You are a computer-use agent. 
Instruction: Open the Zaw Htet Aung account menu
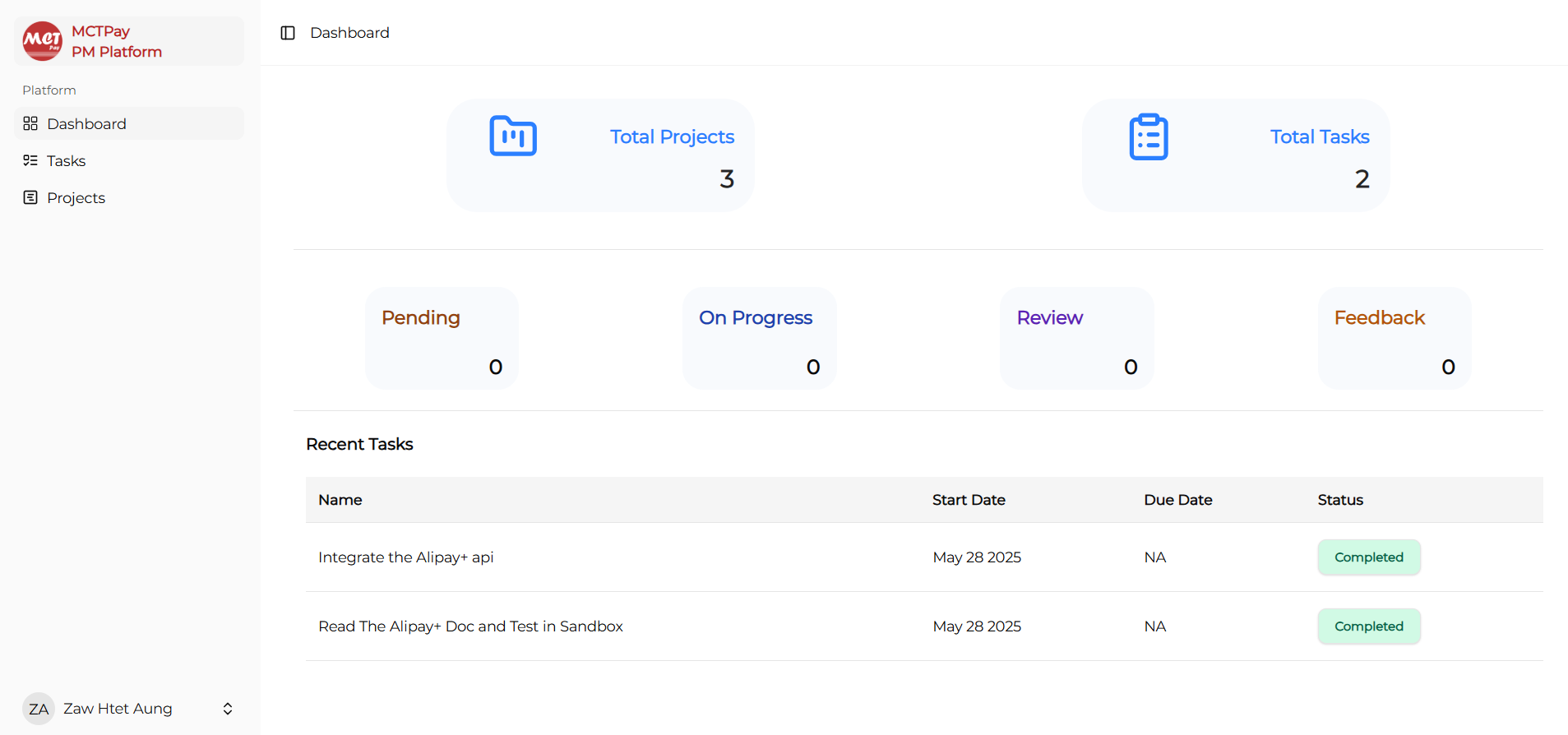118,709
